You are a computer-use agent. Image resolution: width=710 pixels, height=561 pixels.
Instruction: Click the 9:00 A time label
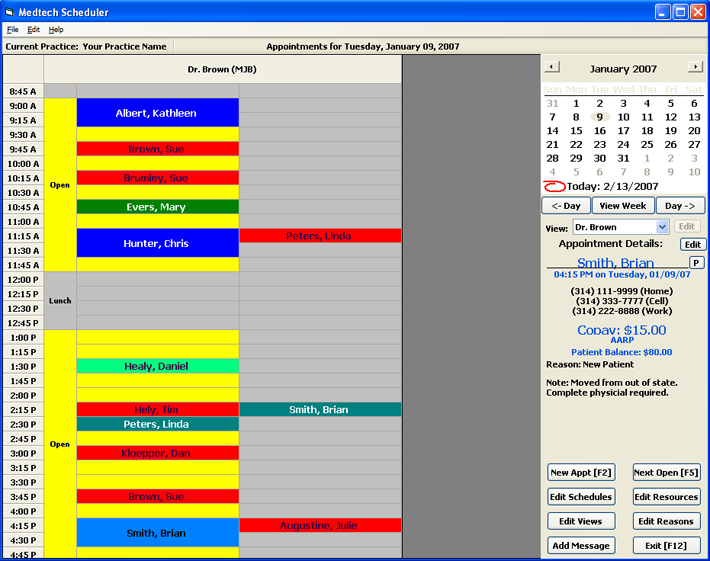coord(23,106)
